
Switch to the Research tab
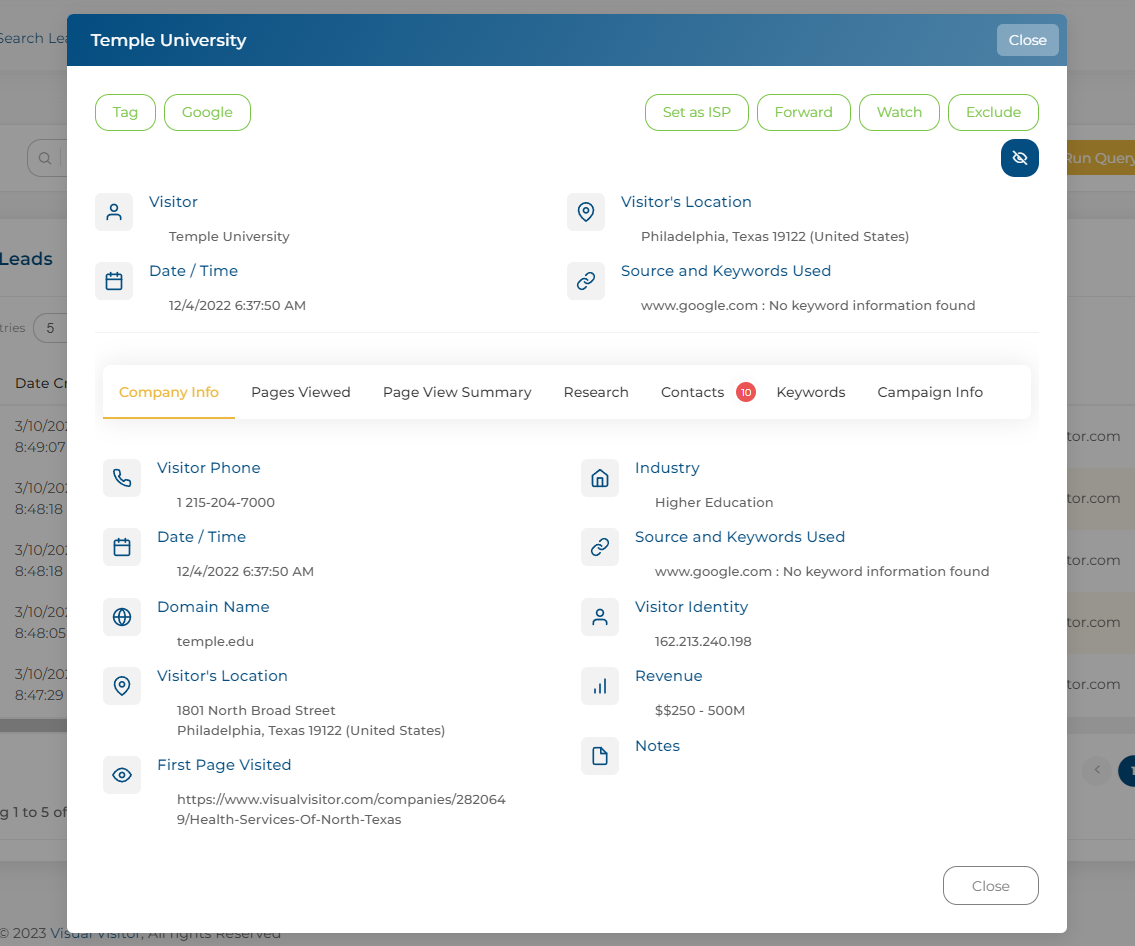[596, 392]
